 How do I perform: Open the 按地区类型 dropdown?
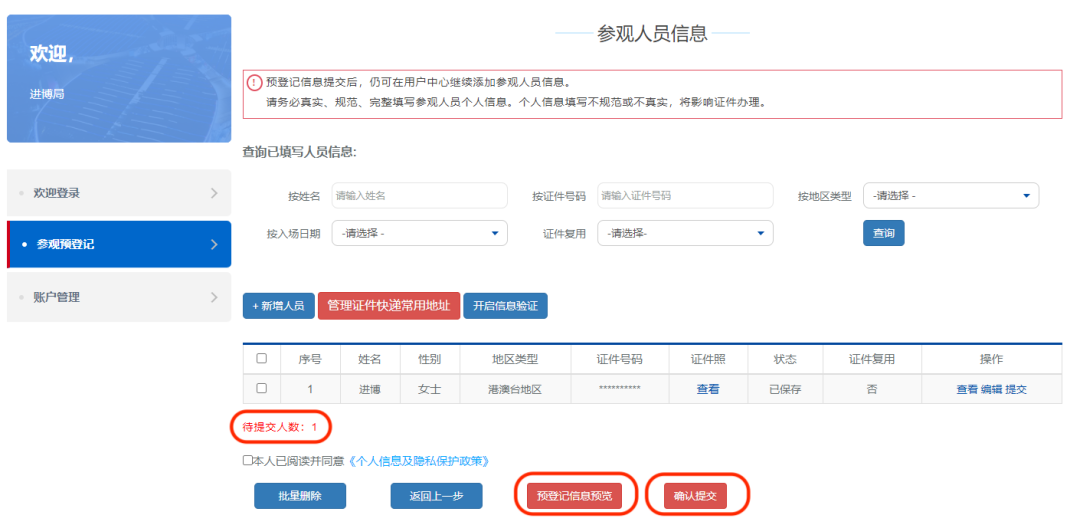(x=950, y=196)
